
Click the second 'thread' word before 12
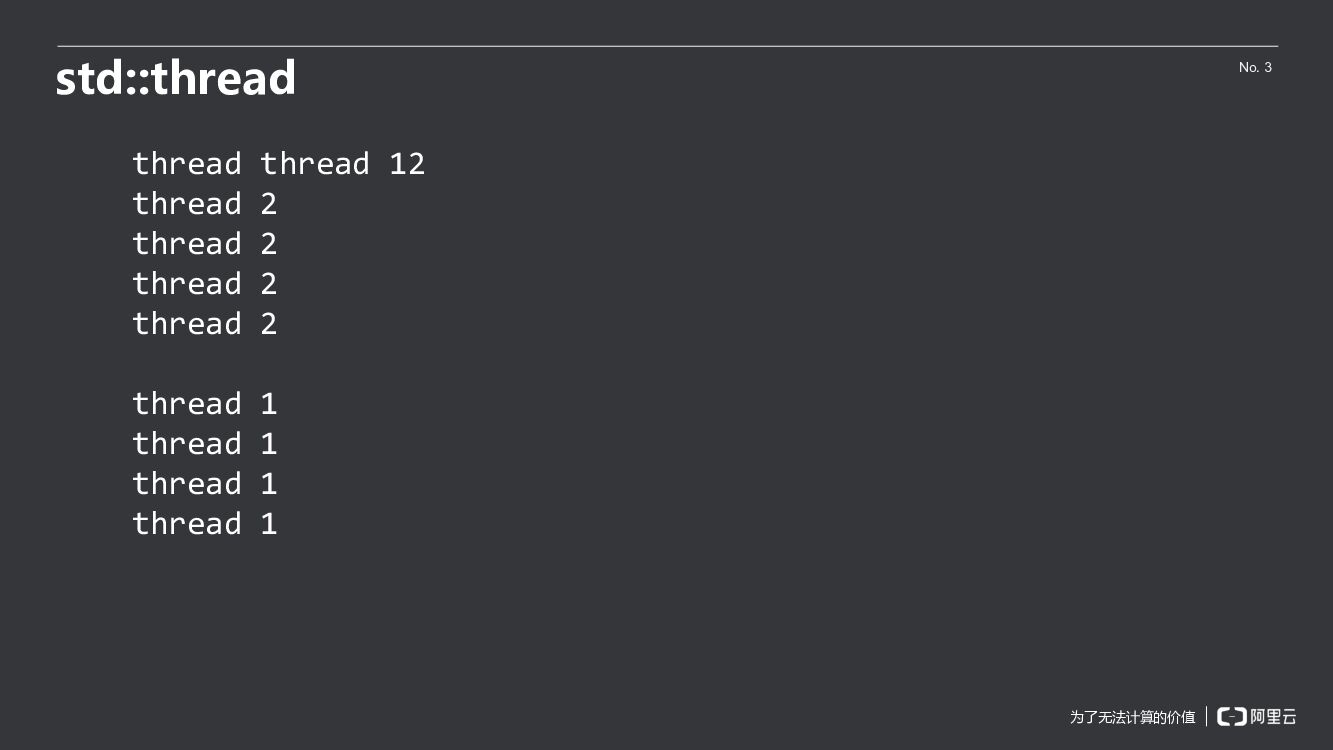point(315,164)
